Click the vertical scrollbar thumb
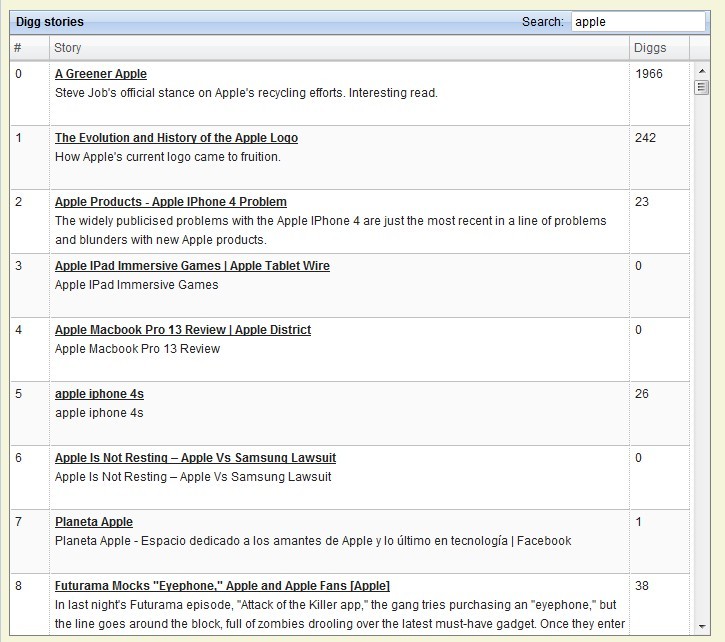Viewport: 725px width, 642px height. click(702, 87)
